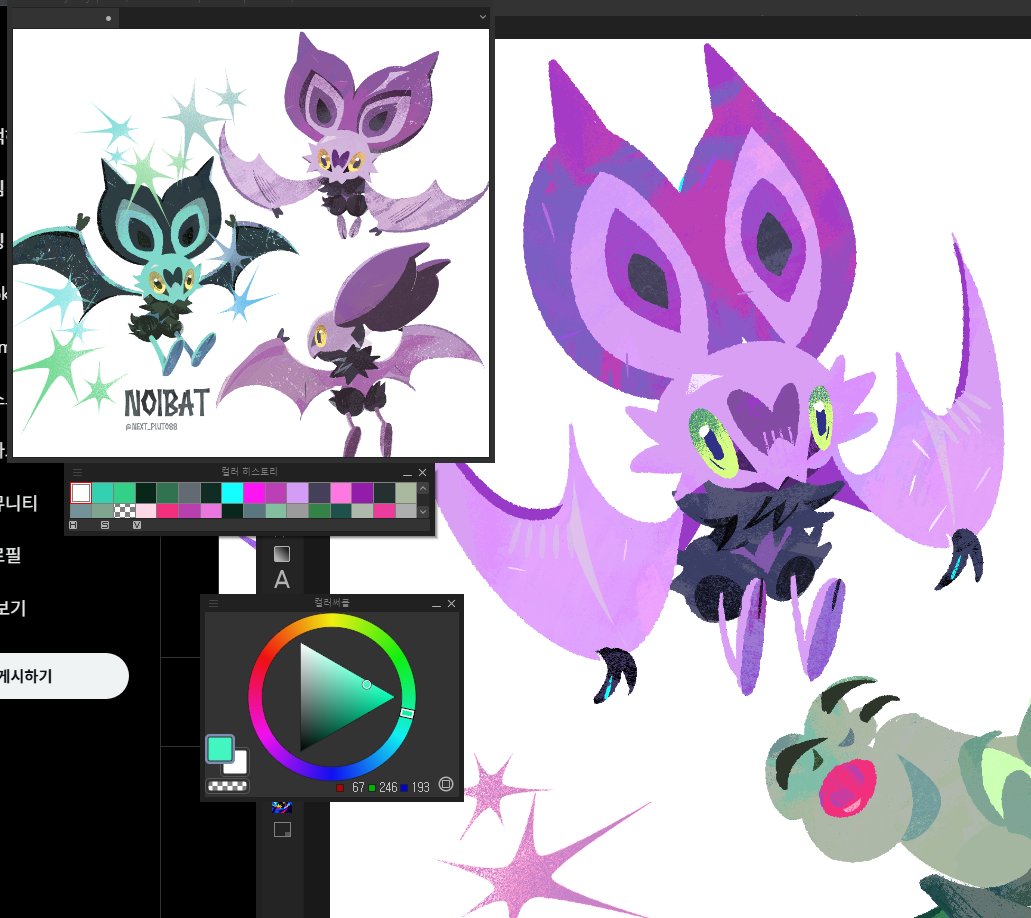This screenshot has width=1031, height=918.
Task: Click the red R channel indicator square
Action: pos(340,787)
